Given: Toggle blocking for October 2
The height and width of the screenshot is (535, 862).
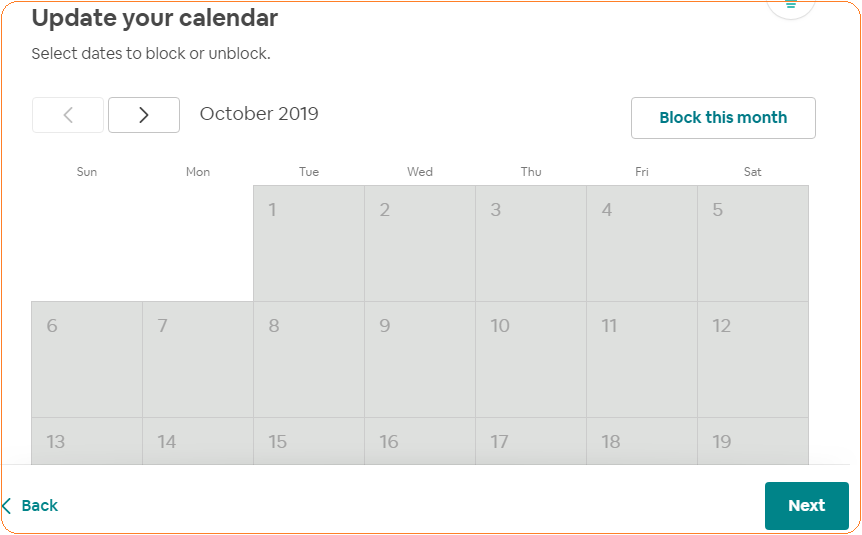Looking at the screenshot, I should [x=420, y=243].
